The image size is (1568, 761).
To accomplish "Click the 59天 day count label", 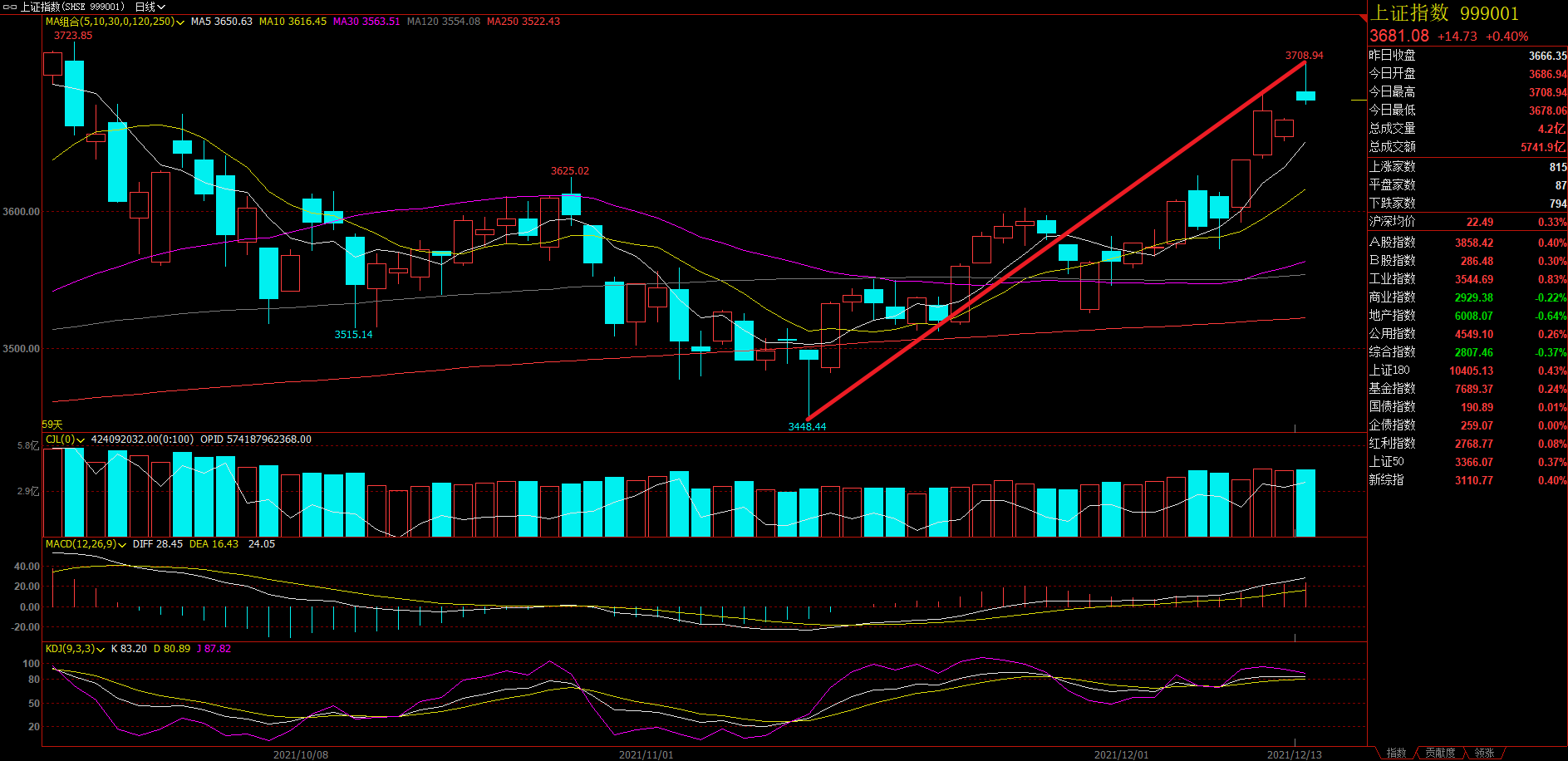I will pos(52,425).
